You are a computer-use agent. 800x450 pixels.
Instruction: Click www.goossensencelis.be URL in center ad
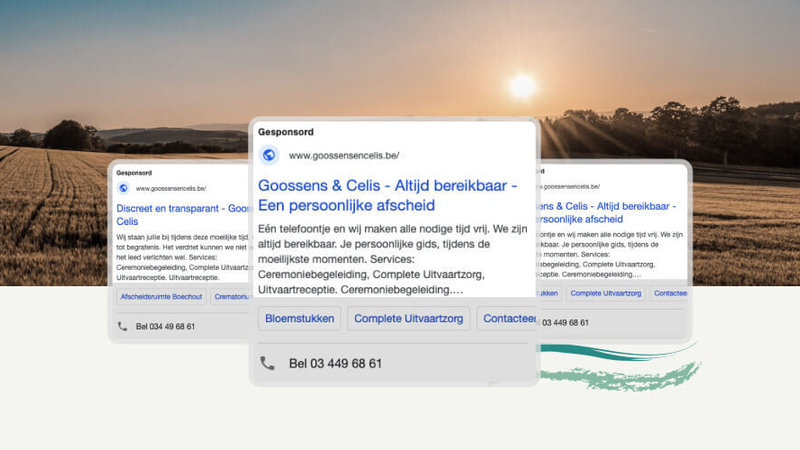point(344,155)
